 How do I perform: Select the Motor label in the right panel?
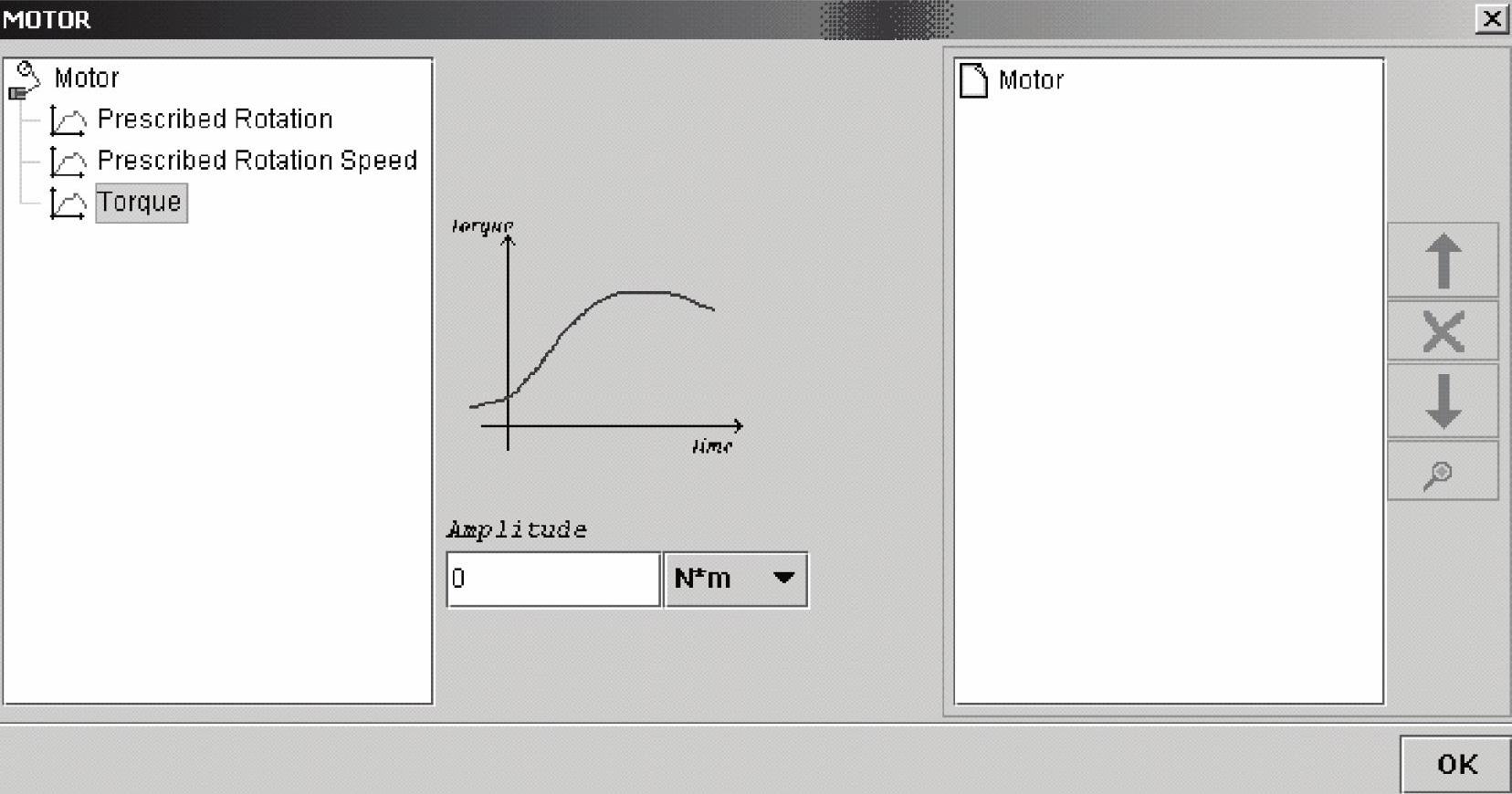click(x=1031, y=80)
